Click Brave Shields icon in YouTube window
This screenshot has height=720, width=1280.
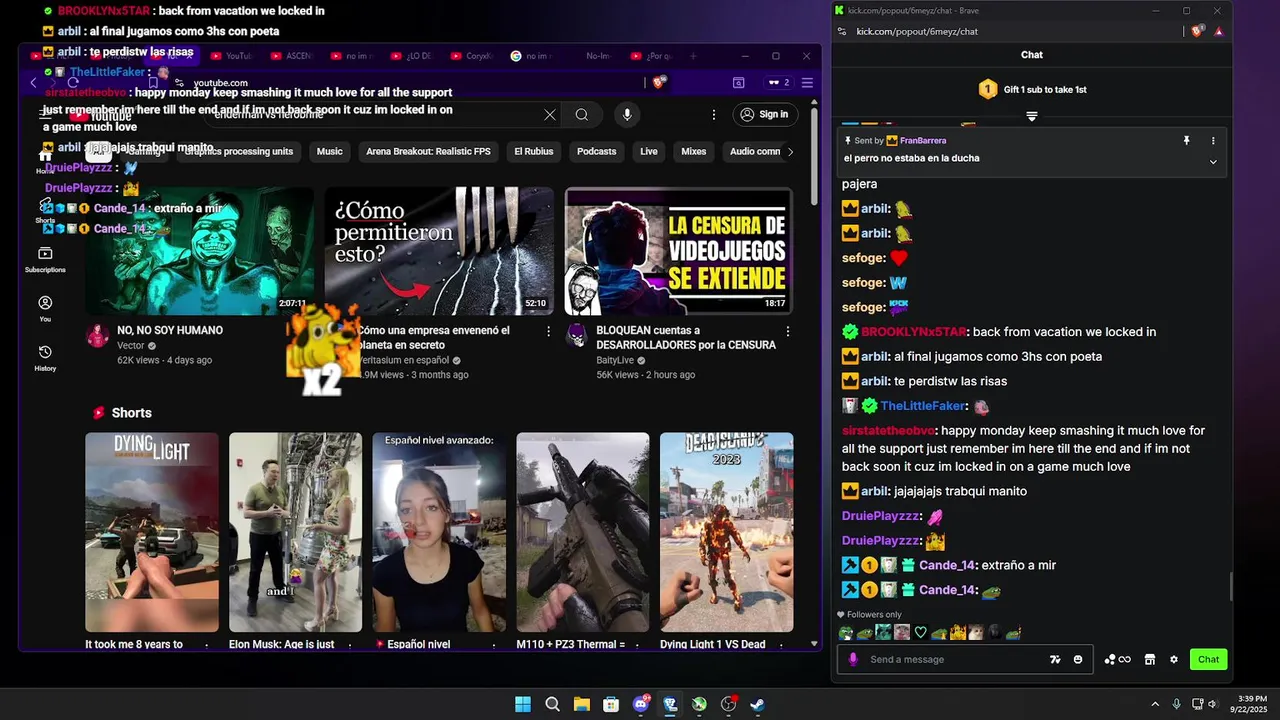point(660,82)
